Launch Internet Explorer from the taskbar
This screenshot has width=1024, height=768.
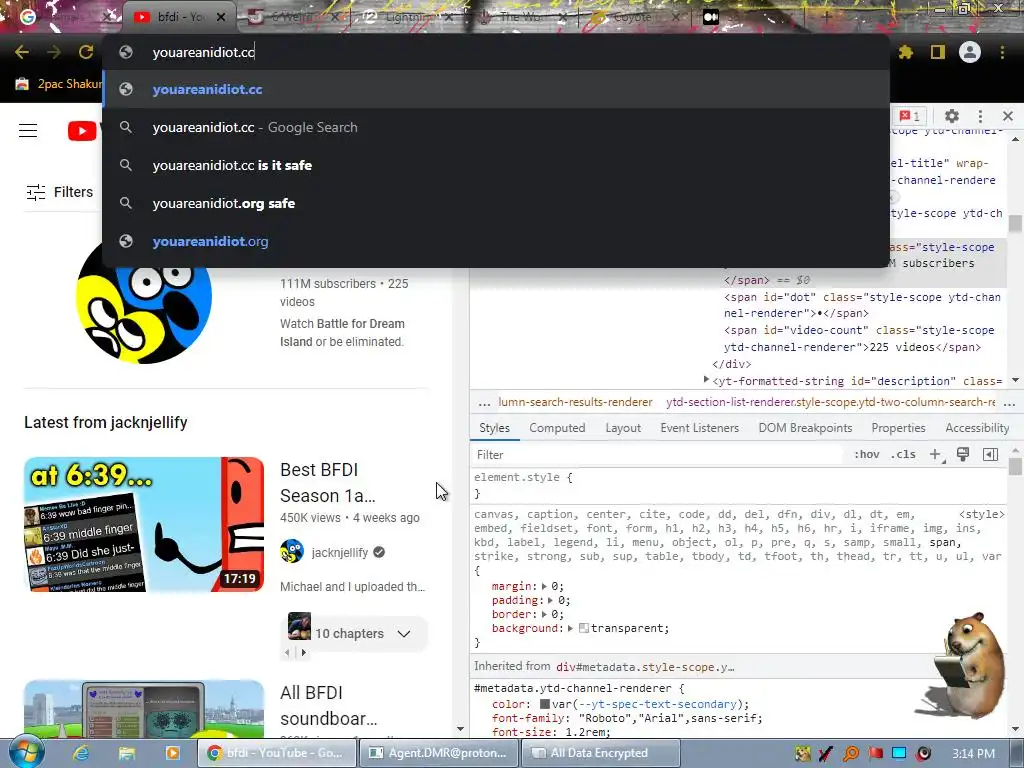point(82,753)
